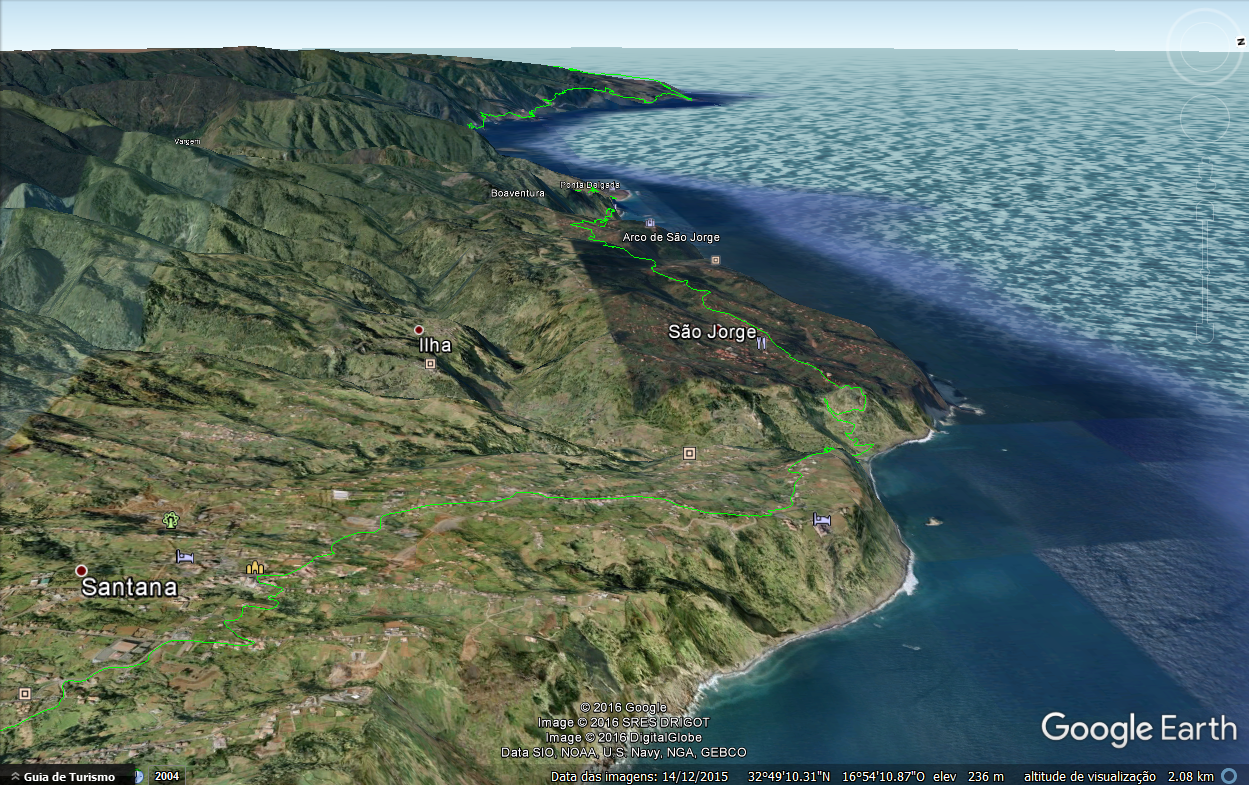The height and width of the screenshot is (785, 1249).
Task: Click the yellow attraction icon right of Santana
Action: click(256, 567)
